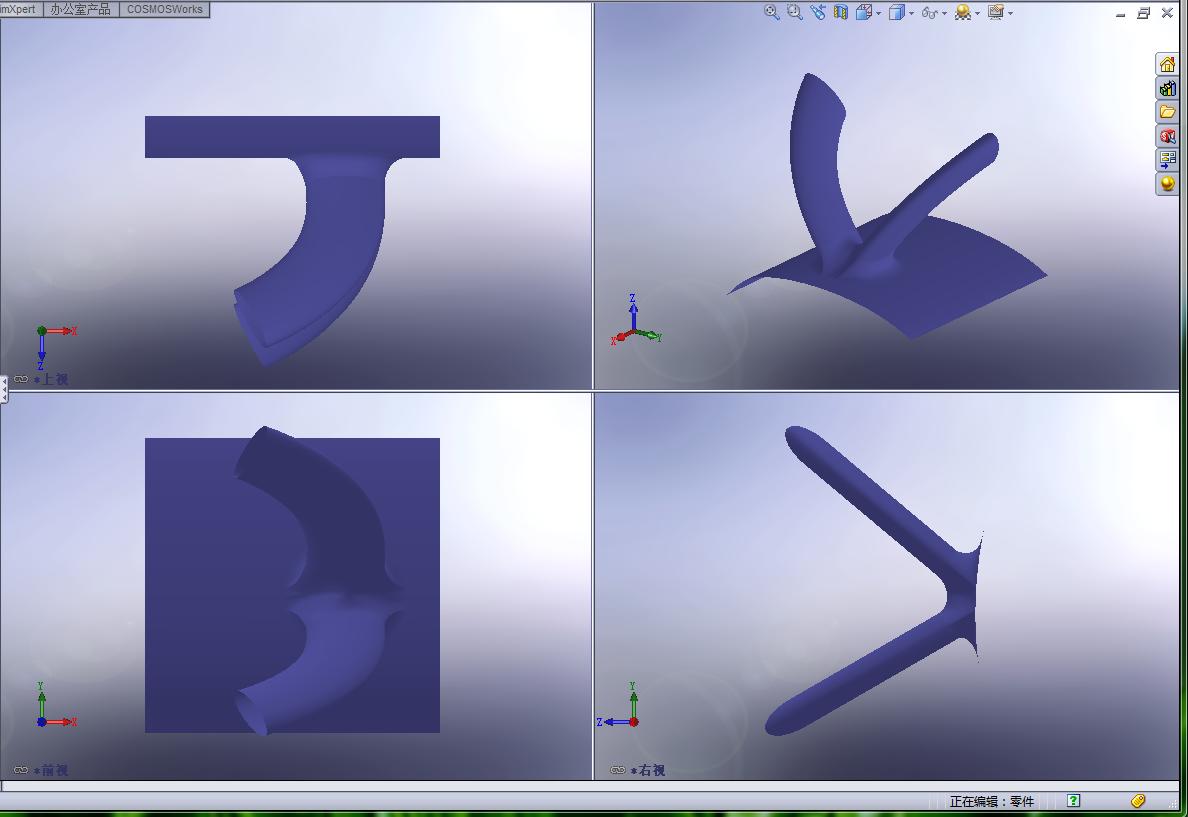This screenshot has height=817, width=1188.
Task: Click the 正在编辑：零件 status text
Action: click(992, 801)
